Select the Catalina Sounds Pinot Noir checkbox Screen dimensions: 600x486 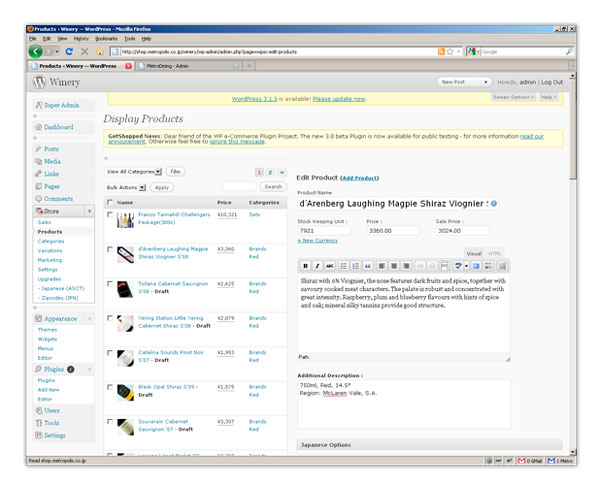[109, 353]
